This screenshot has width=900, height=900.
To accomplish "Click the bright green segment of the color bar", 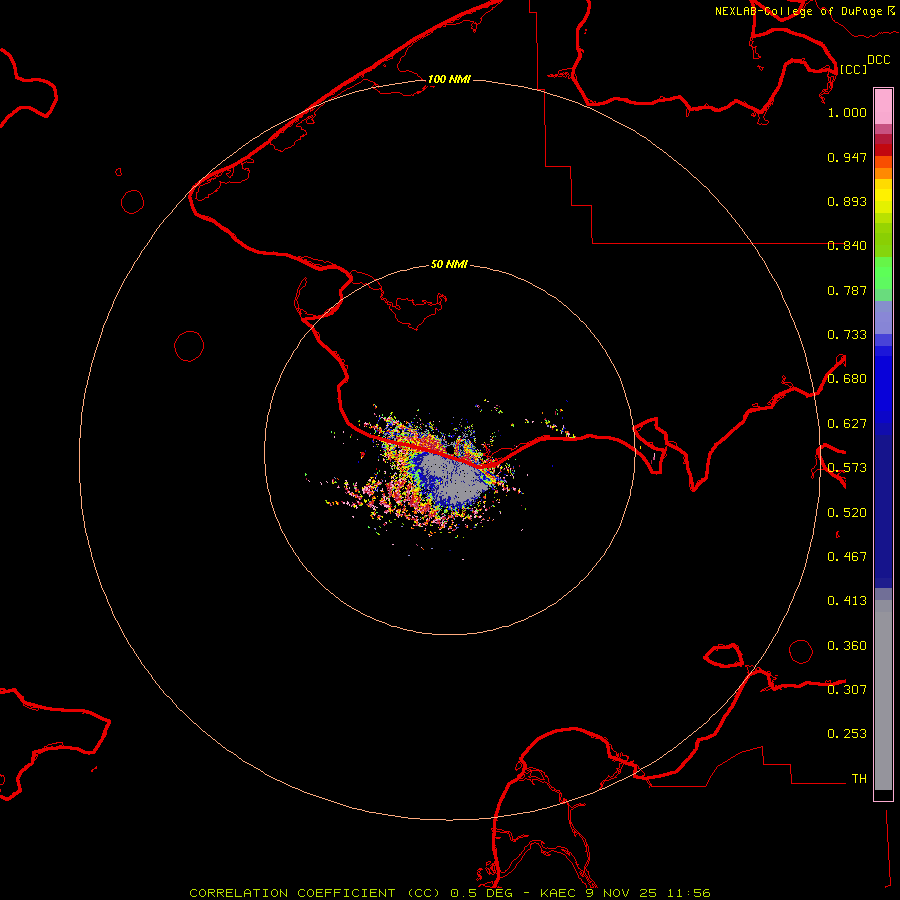I will pos(883,273).
